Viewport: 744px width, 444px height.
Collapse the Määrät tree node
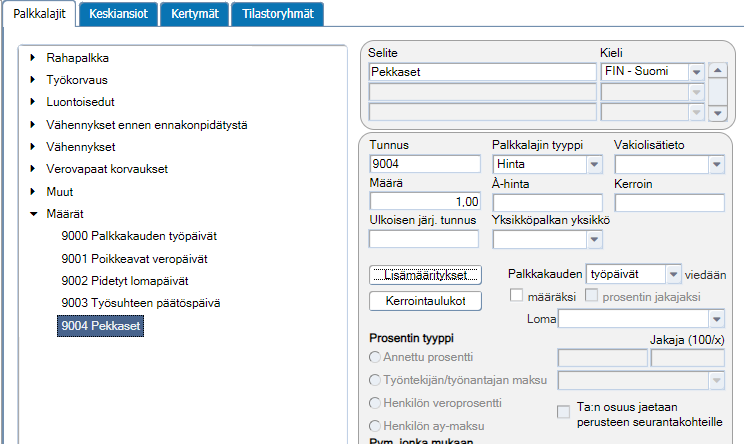(x=33, y=214)
